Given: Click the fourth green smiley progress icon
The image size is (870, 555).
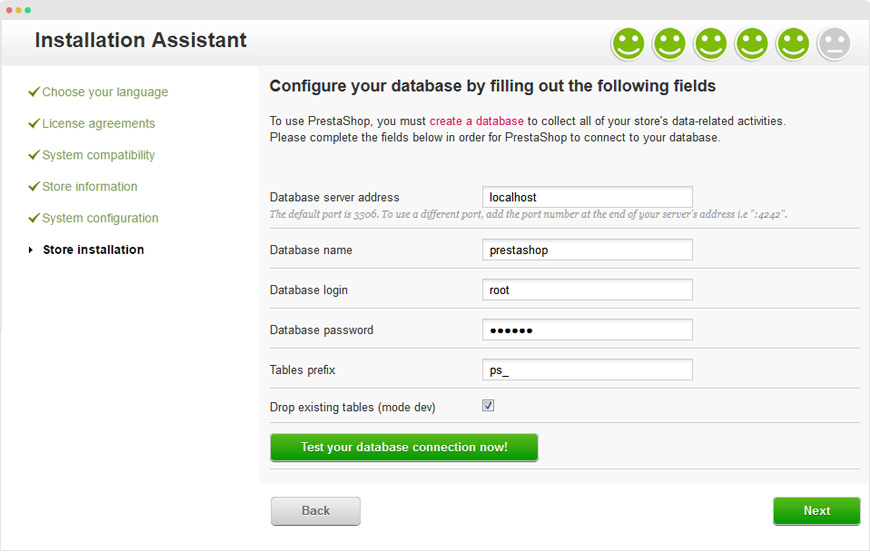Looking at the screenshot, I should click(x=751, y=44).
